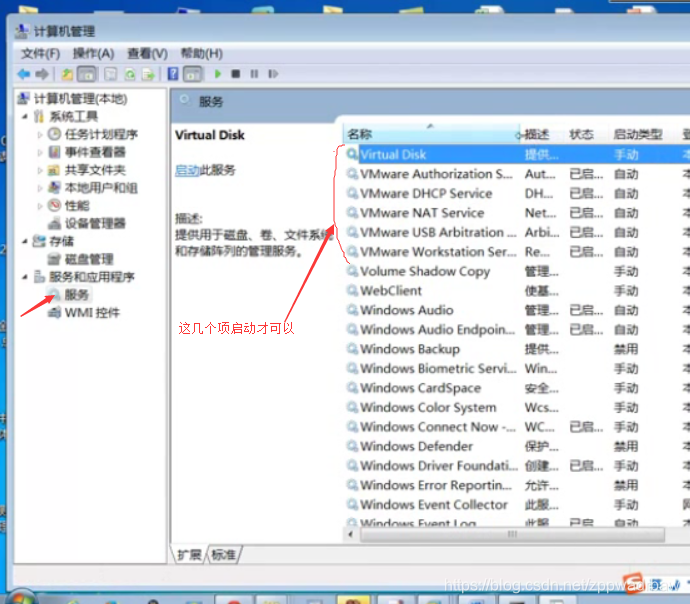The width and height of the screenshot is (690, 604).
Task: Collapse the 存储 tree node
Action: point(25,241)
